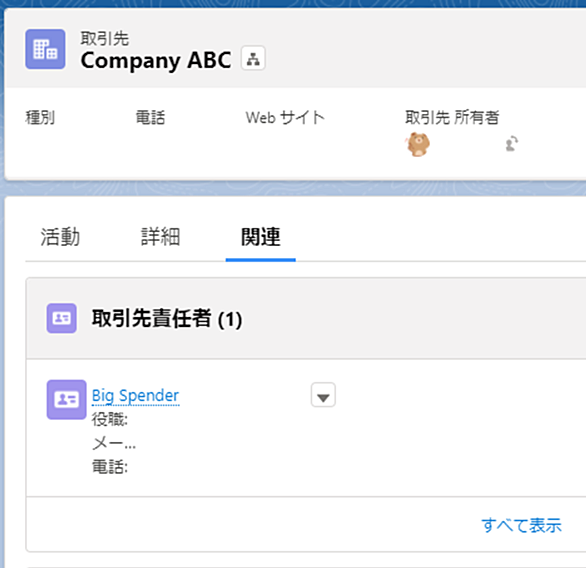The height and width of the screenshot is (568, 586).
Task: Click the change owner icon
Action: tap(512, 143)
